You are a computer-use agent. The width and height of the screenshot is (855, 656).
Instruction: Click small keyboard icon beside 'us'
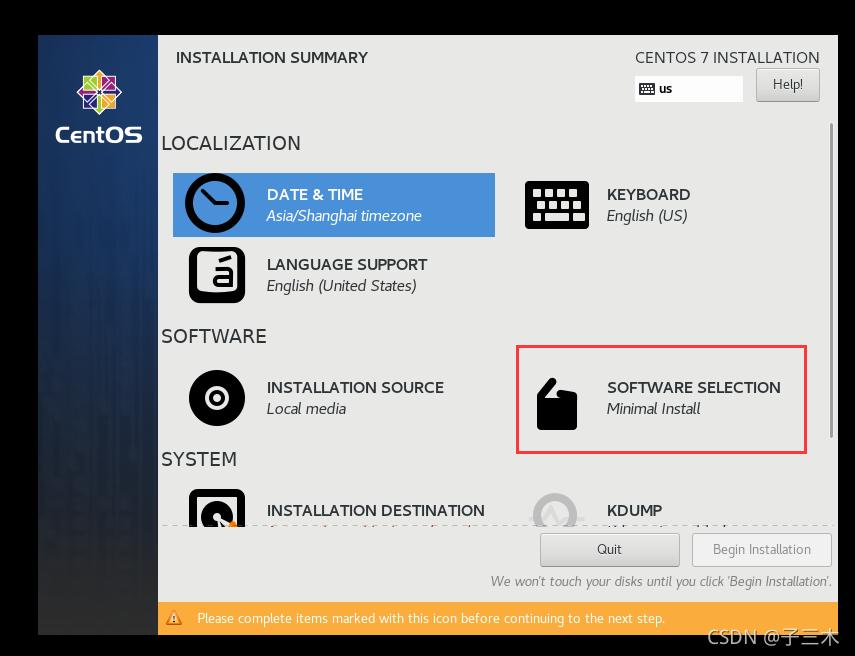click(647, 89)
